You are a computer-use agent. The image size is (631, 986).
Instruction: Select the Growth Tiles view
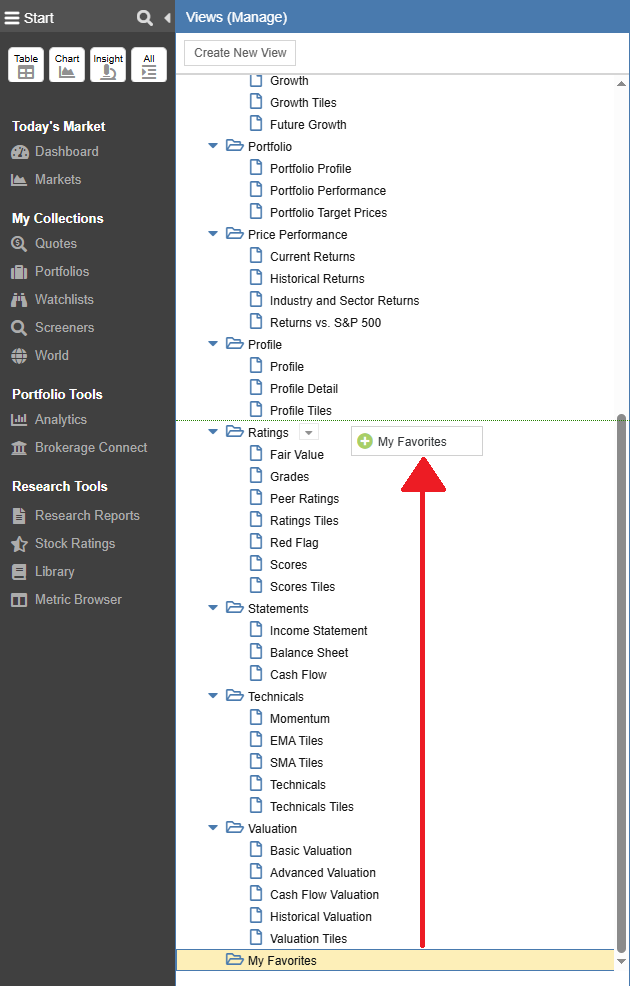[303, 102]
